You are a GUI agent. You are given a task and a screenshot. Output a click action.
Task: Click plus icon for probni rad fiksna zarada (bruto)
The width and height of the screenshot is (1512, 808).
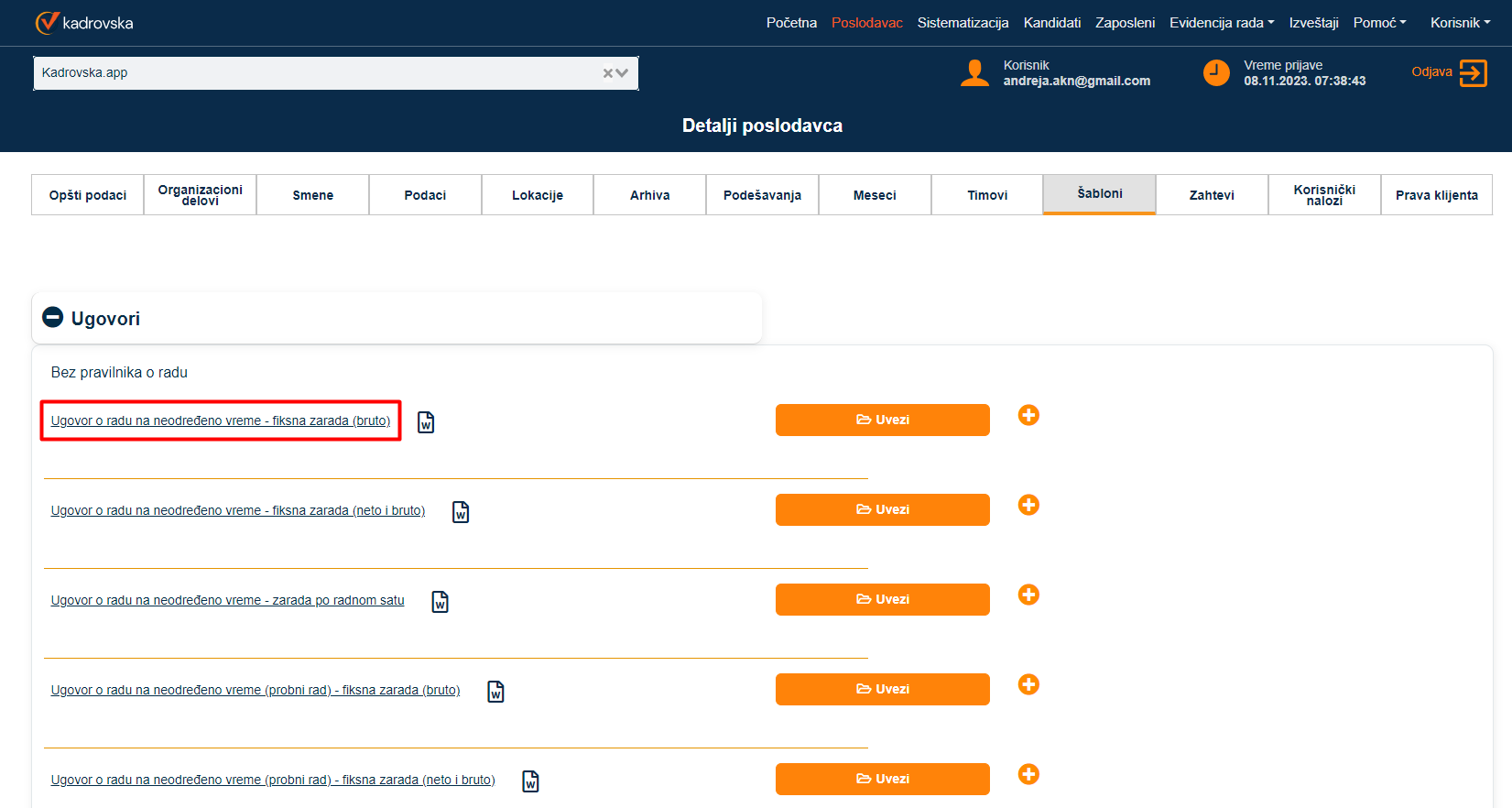(x=1028, y=685)
